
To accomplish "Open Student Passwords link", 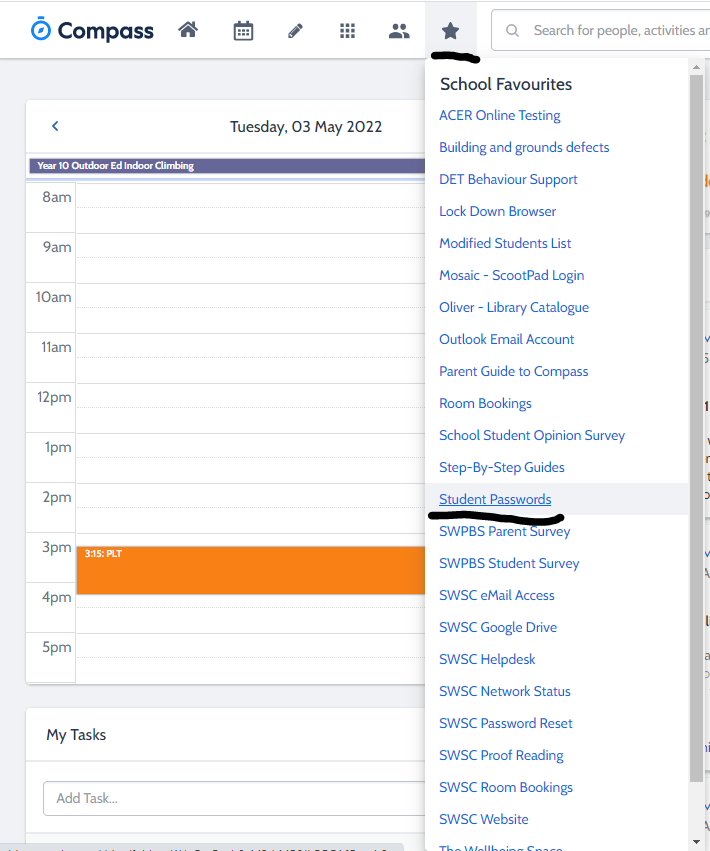I will pyautogui.click(x=495, y=500).
